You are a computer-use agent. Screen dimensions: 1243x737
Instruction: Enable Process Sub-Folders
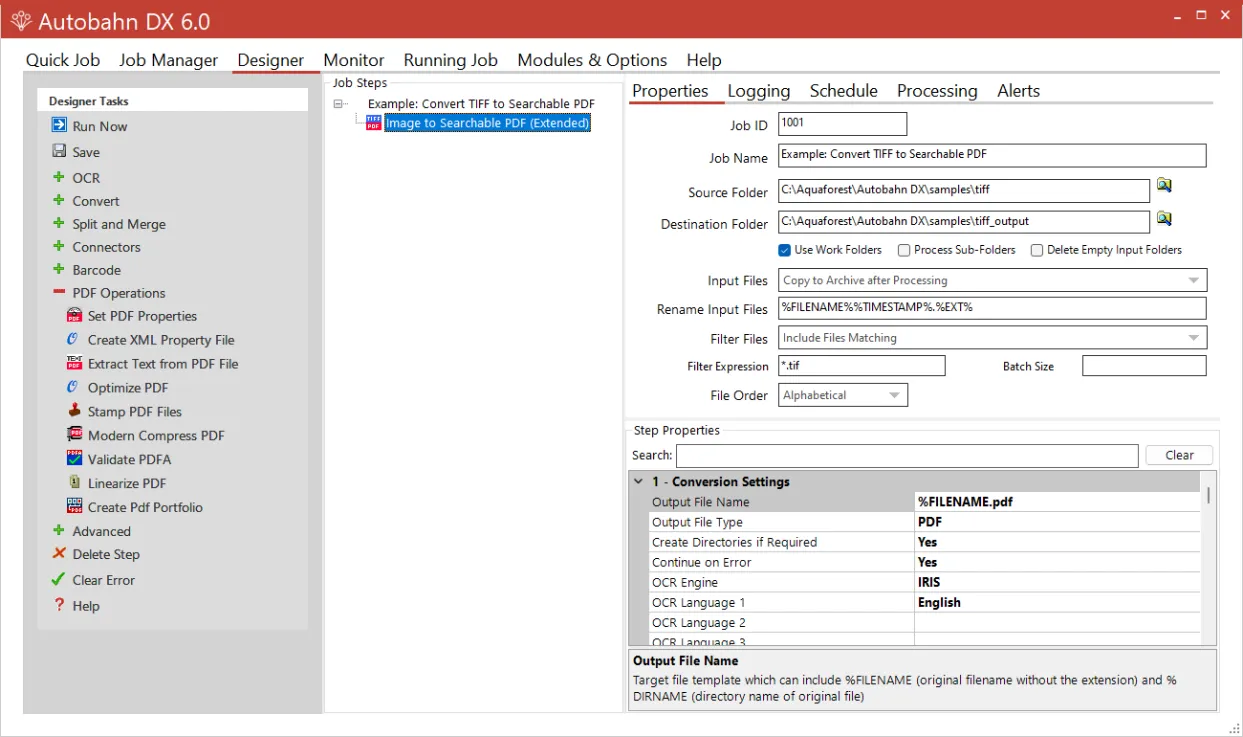tap(903, 250)
